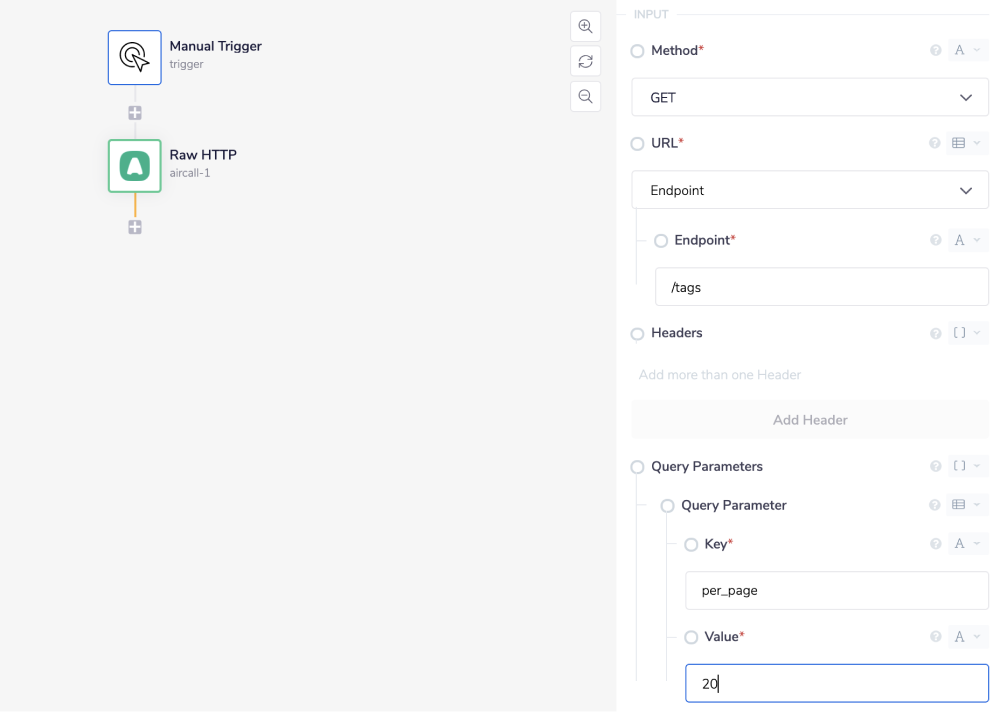Click the per_page key input field
The width and height of the screenshot is (1000, 712).
pyautogui.click(x=836, y=590)
